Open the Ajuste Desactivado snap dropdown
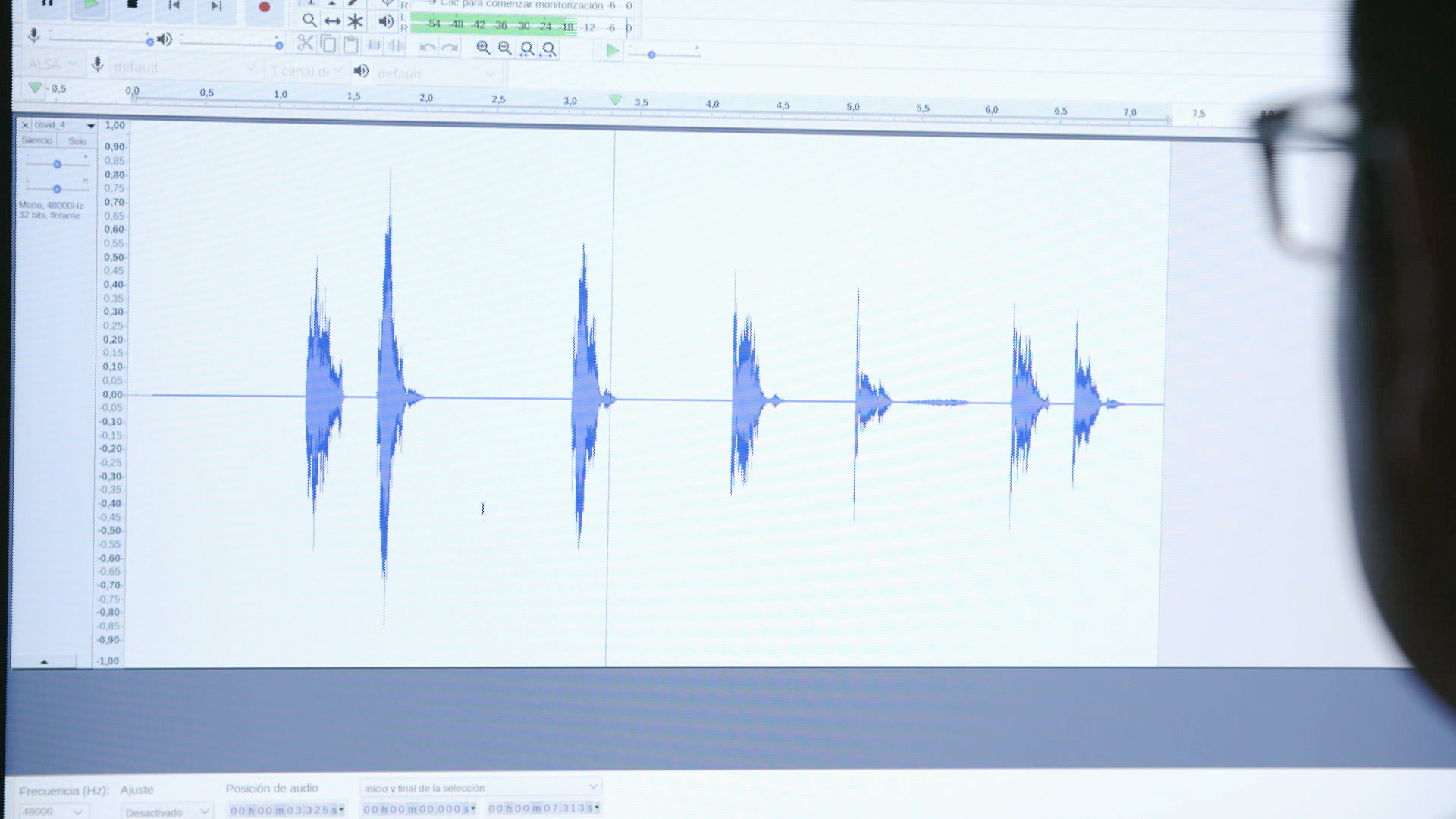Viewport: 1456px width, 819px height. coord(167,812)
